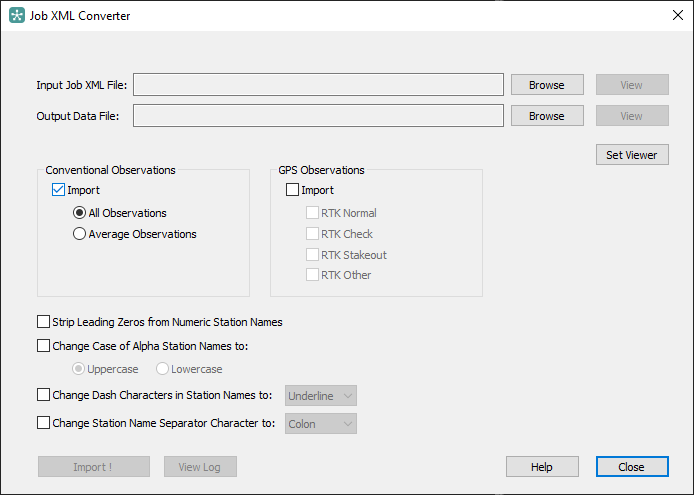Check Change Station Name Separator Character
Viewport: 694px width, 495px height.
tap(43, 423)
